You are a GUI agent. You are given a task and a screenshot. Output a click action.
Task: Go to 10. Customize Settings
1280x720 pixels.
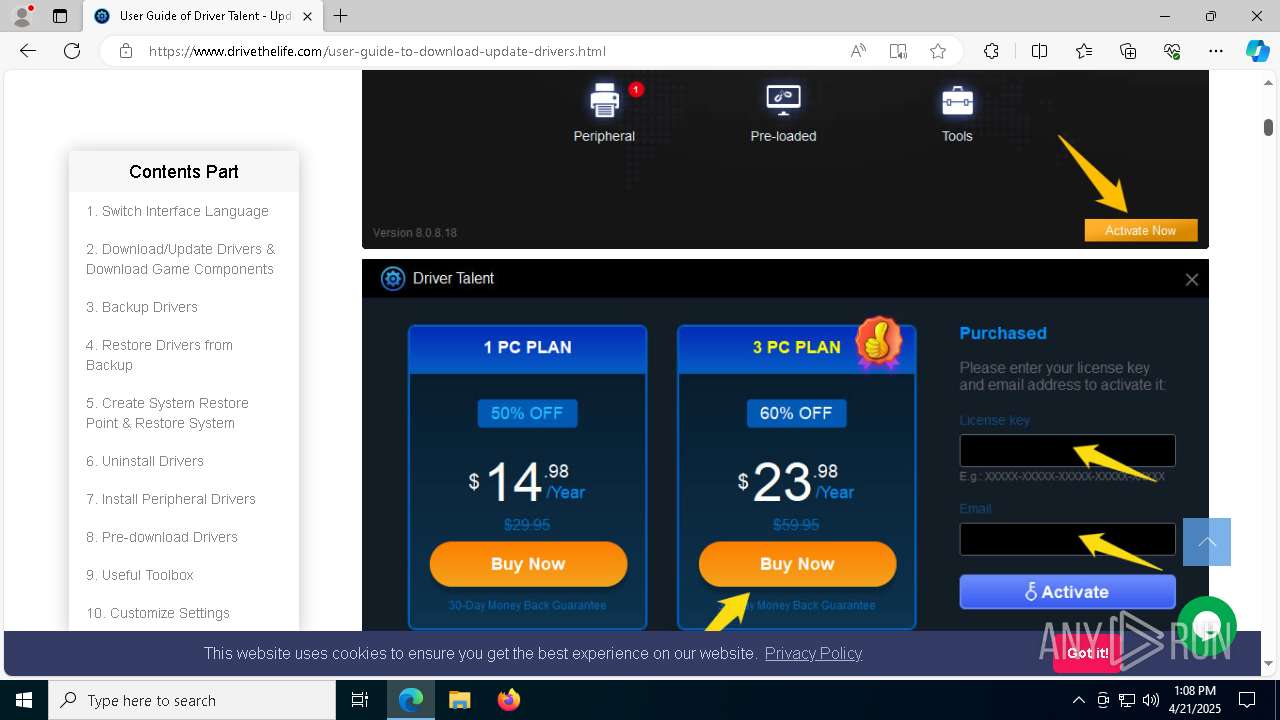point(158,613)
